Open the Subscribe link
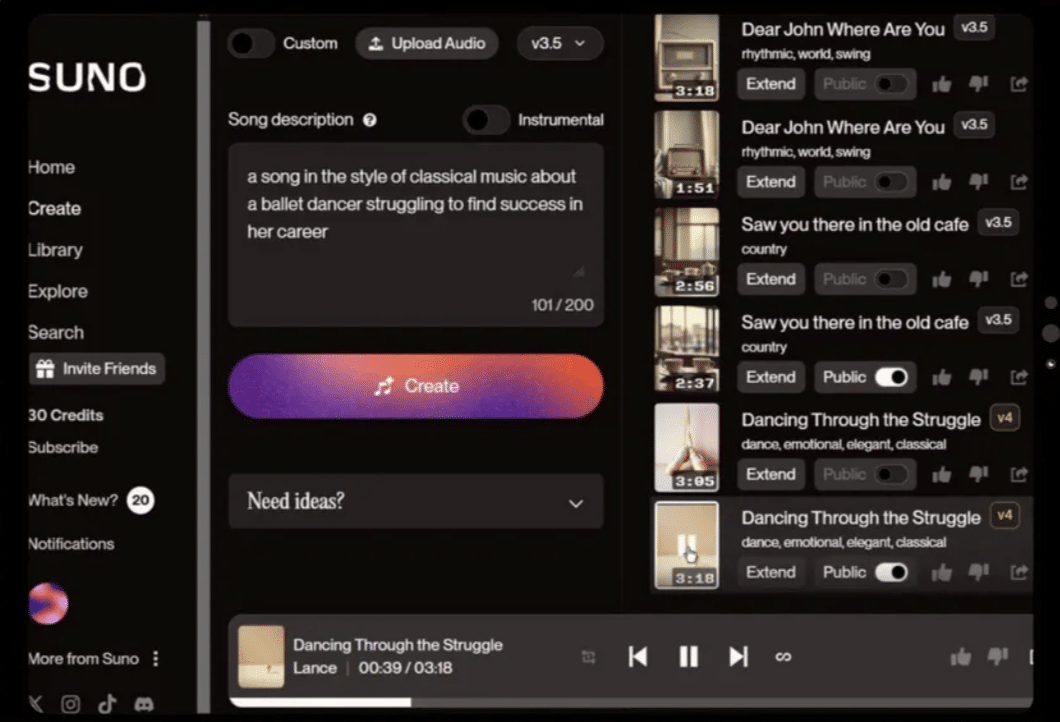Image resolution: width=1060 pixels, height=722 pixels. coord(63,448)
